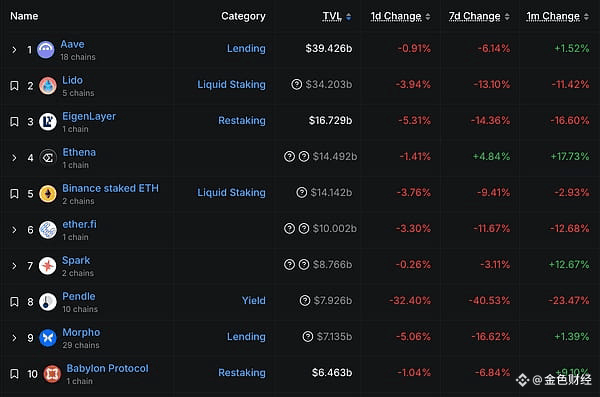
Task: Click the Morpho butterfly logo icon
Action: [x=48, y=338]
